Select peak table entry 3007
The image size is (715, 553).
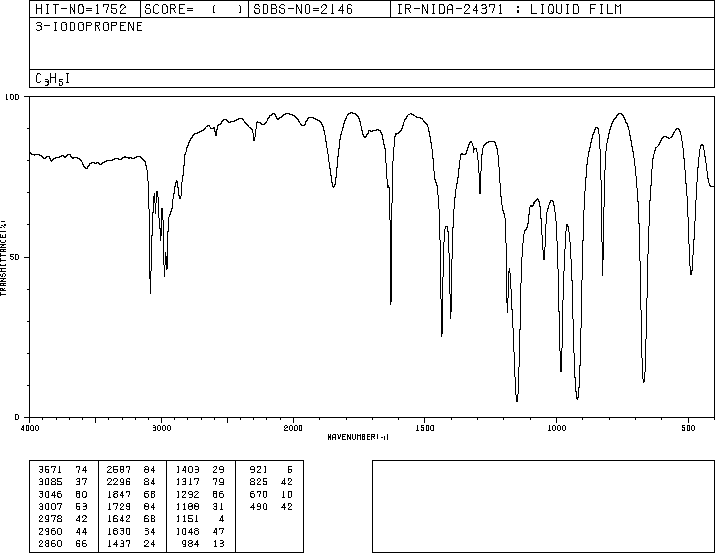(50, 506)
